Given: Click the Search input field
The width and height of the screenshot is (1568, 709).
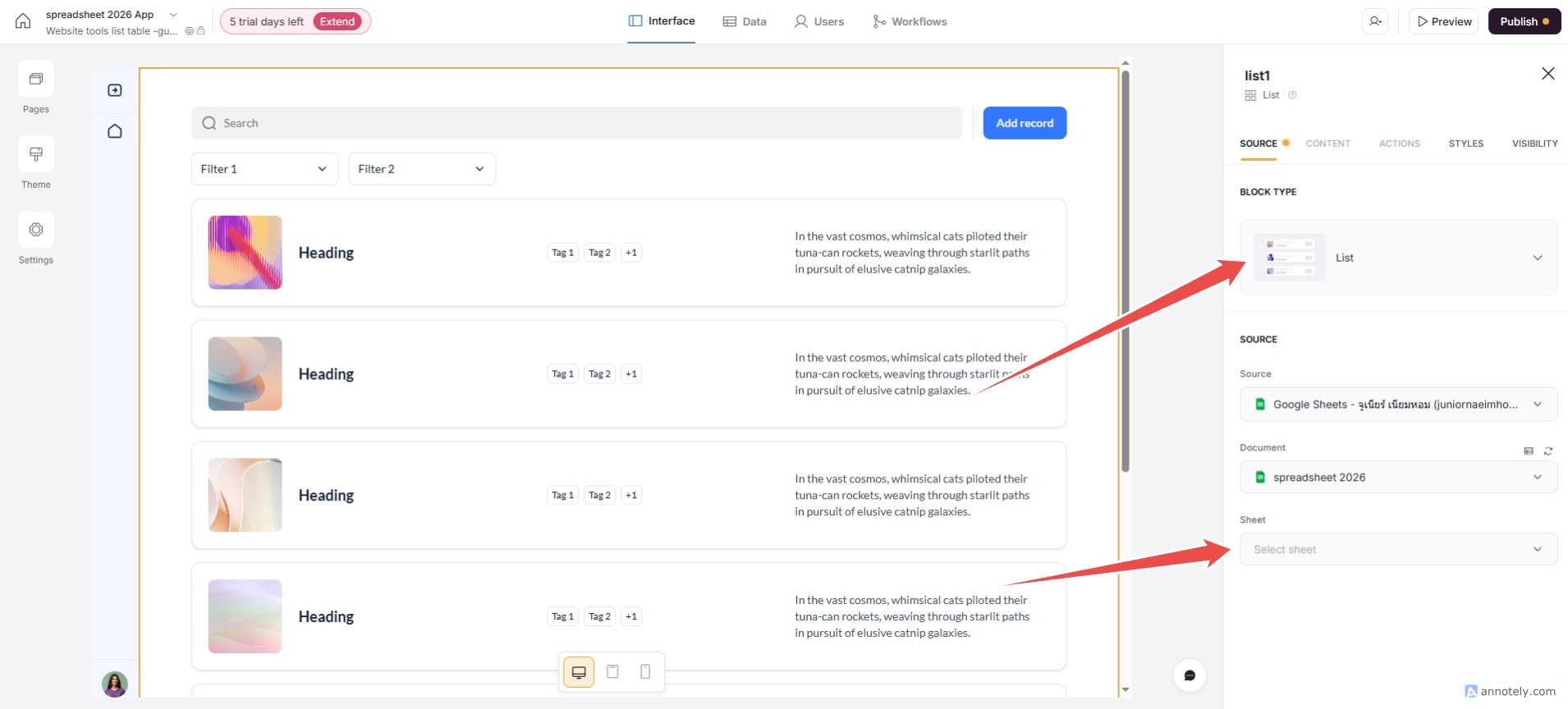Looking at the screenshot, I should coord(576,123).
